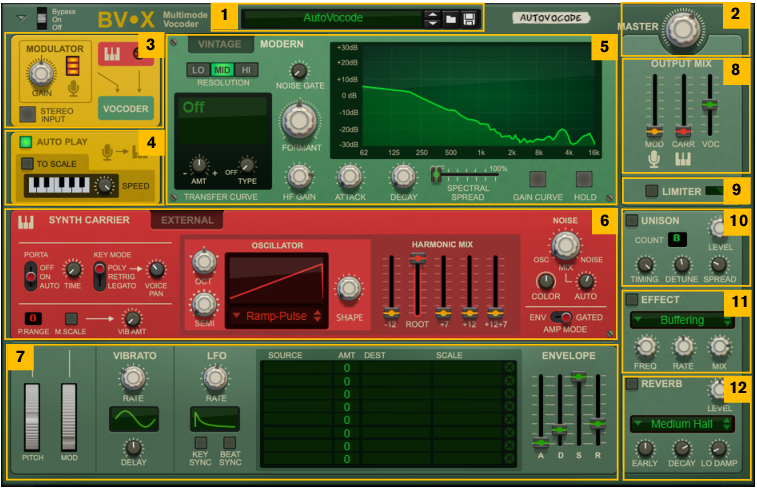Click the oscillator OCT knob

coord(204,262)
